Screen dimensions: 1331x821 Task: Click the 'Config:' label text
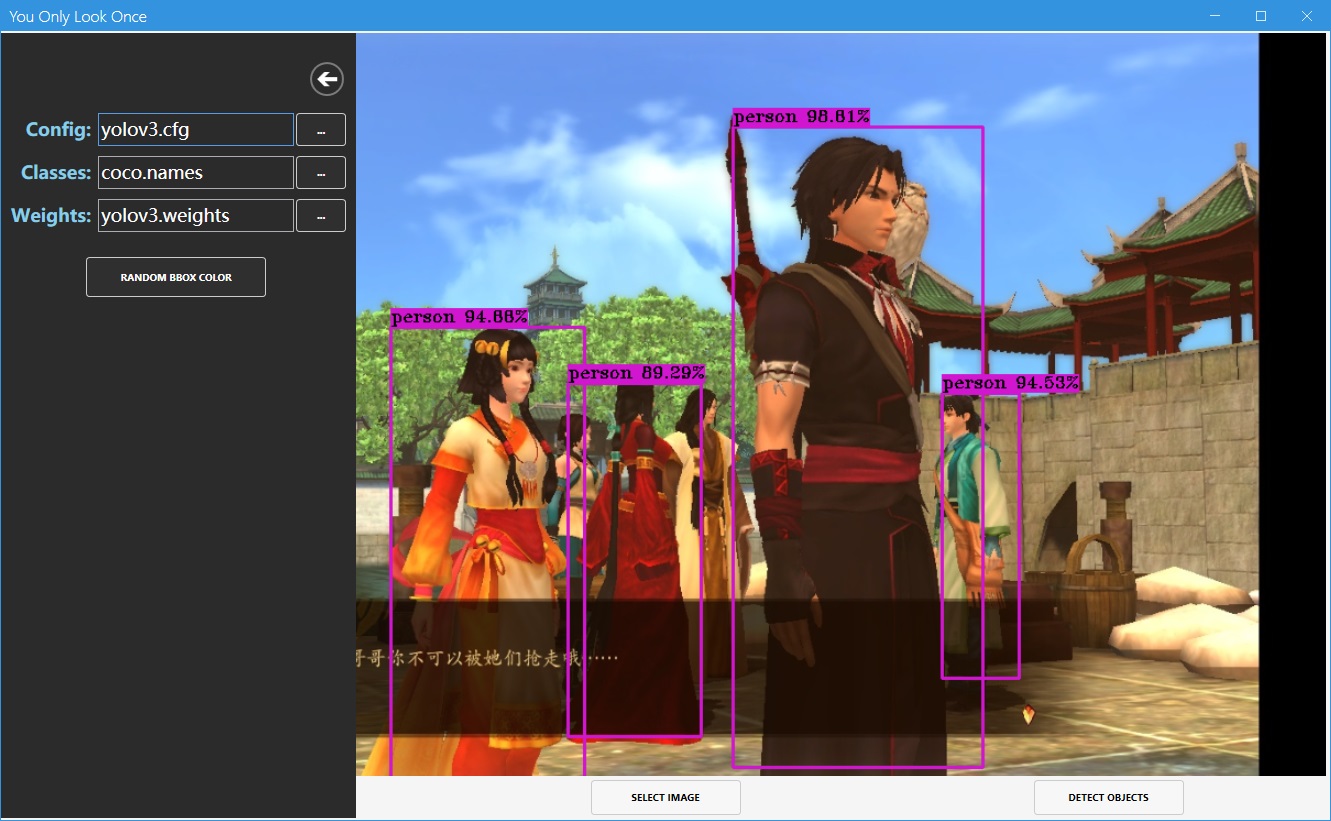coord(59,130)
